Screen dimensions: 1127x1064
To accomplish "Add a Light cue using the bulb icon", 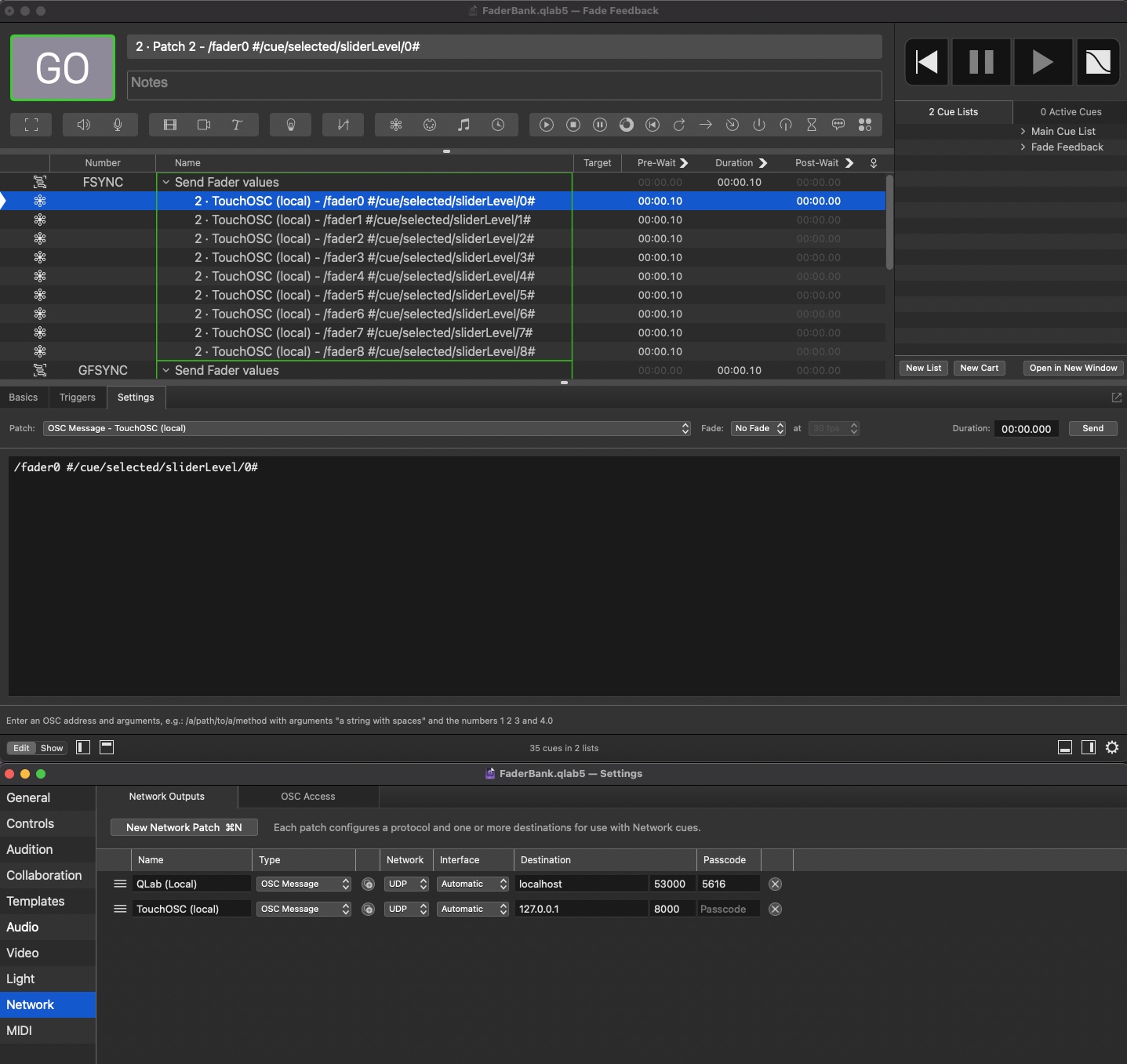I will click(290, 125).
